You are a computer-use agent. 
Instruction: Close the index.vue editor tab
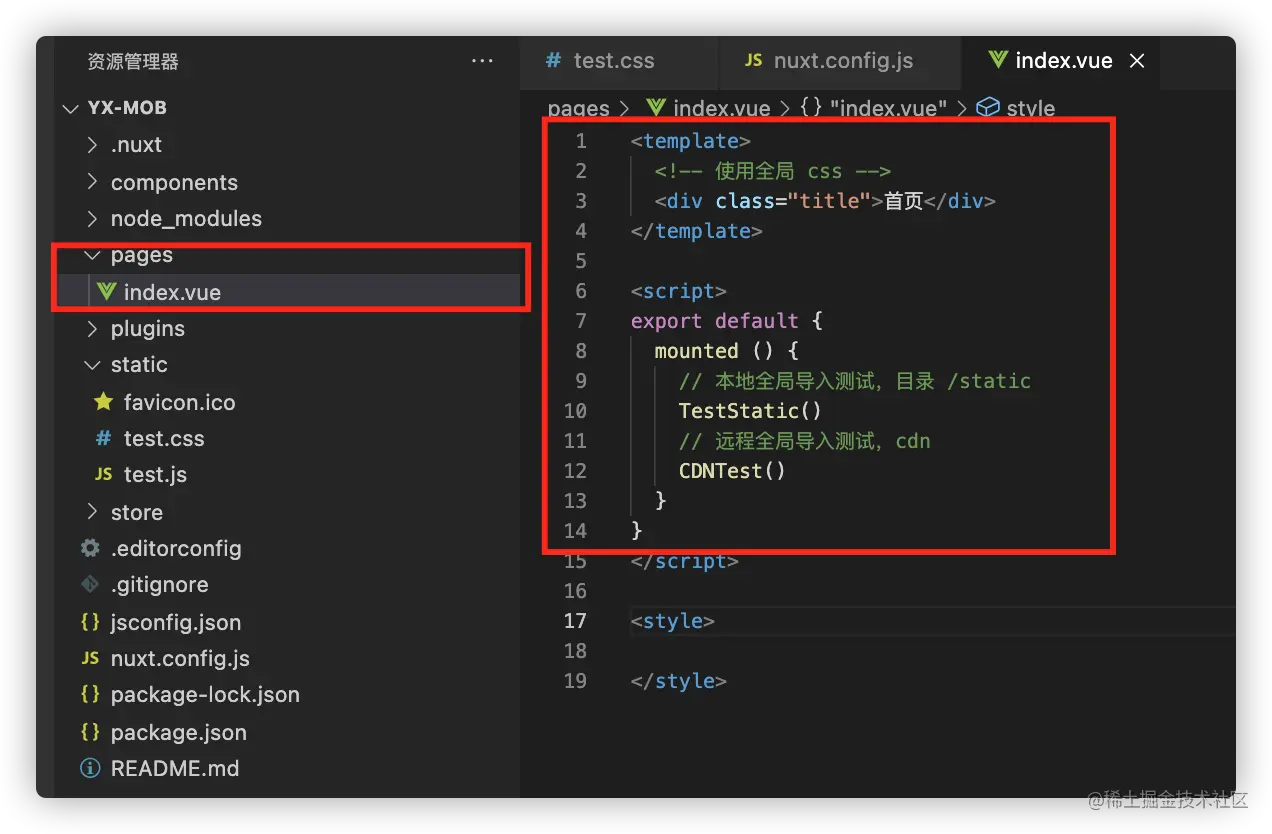click(x=1136, y=61)
